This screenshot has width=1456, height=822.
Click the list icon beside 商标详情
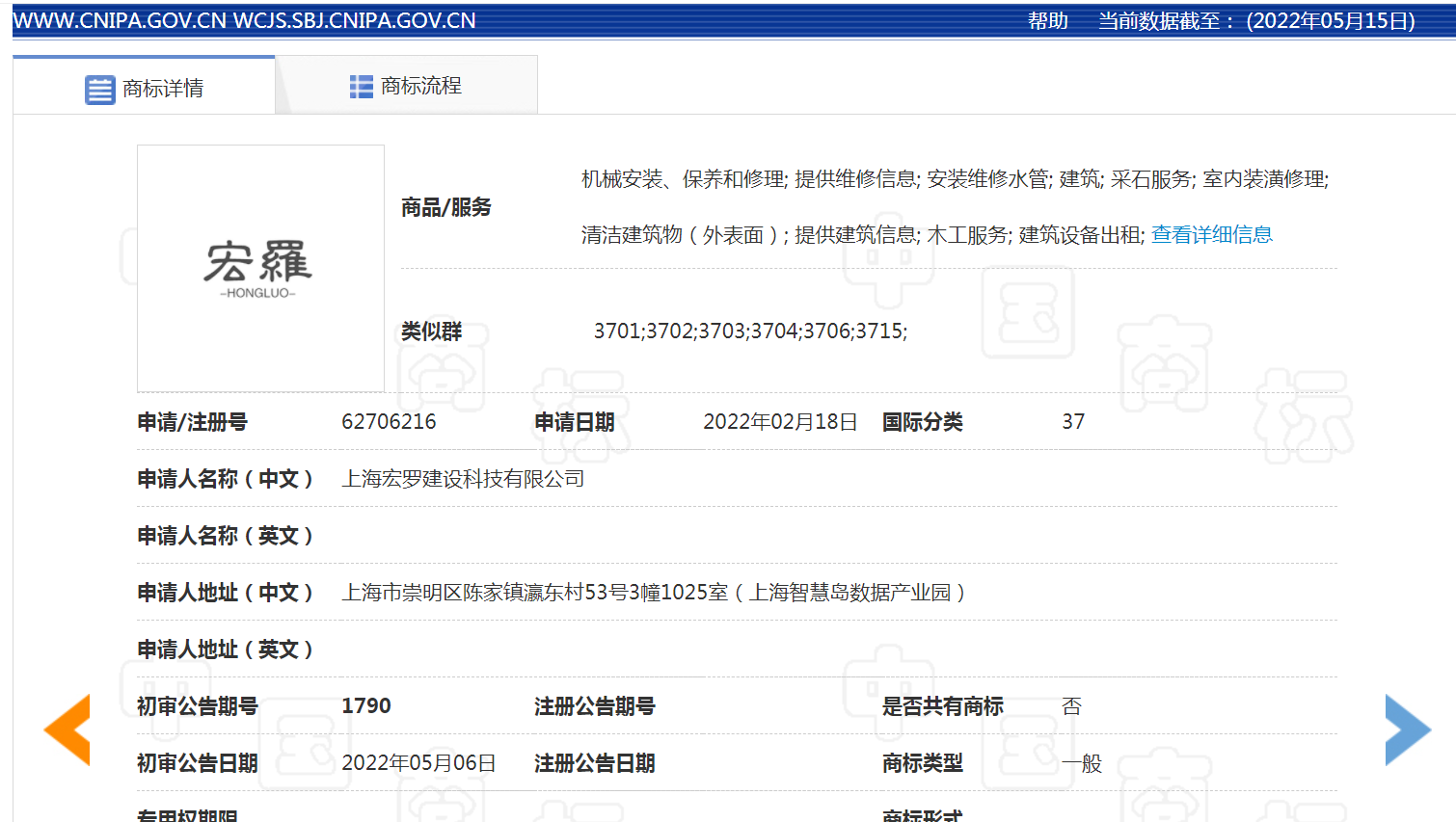point(99,90)
